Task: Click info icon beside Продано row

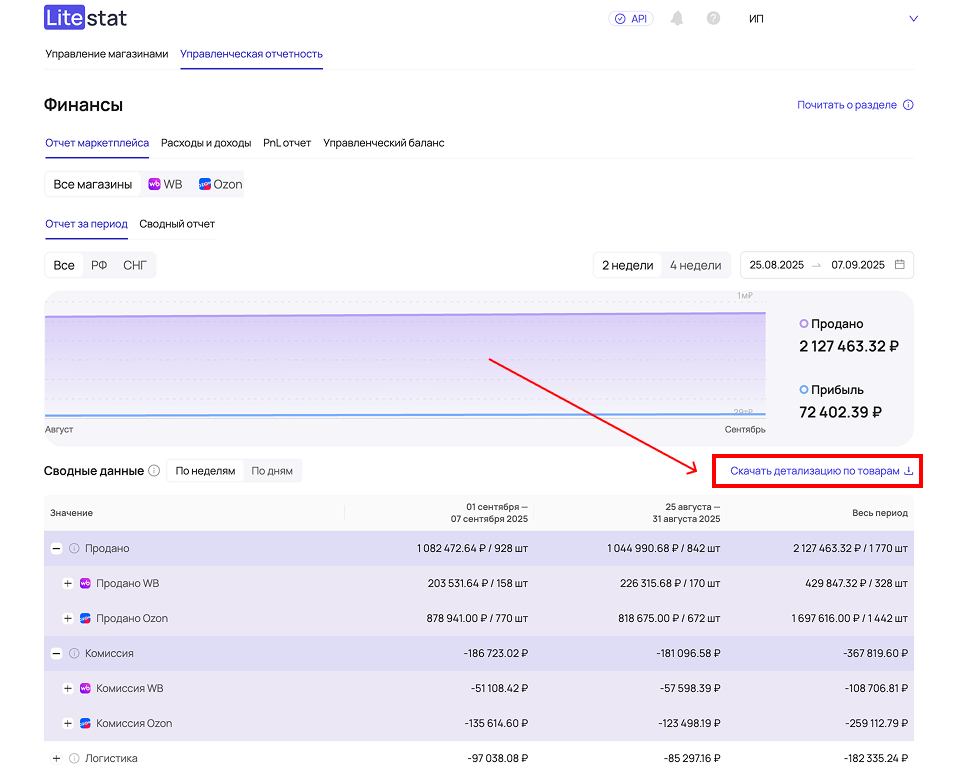Action: pyautogui.click(x=74, y=548)
